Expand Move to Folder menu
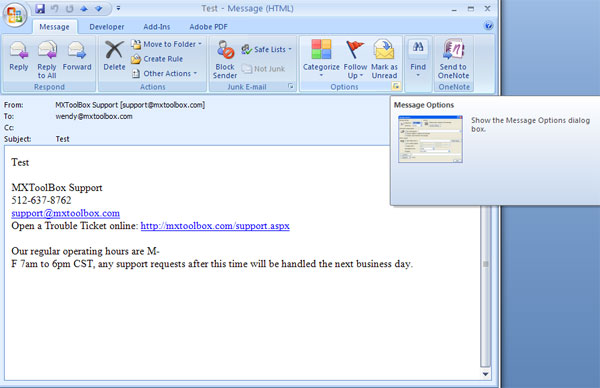Image resolution: width=600 pixels, height=388 pixels. coord(167,44)
